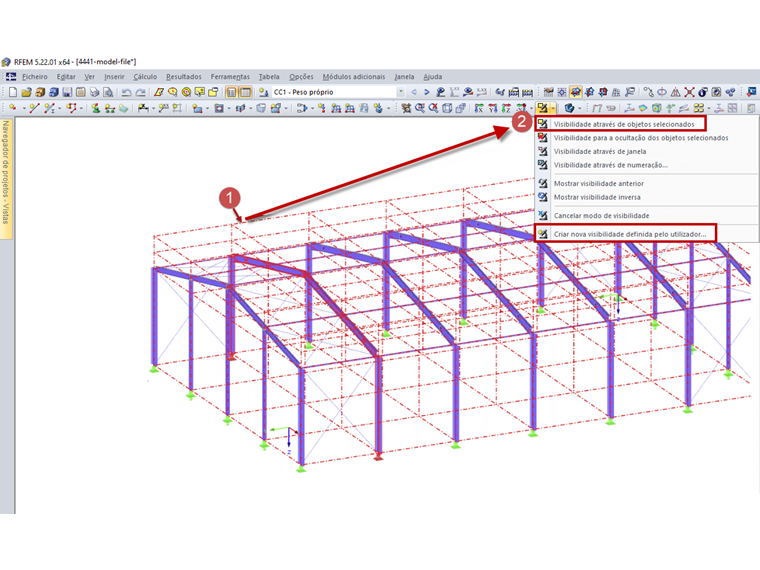Open the Tabela menu
This screenshot has height=570, width=760.
[269, 77]
